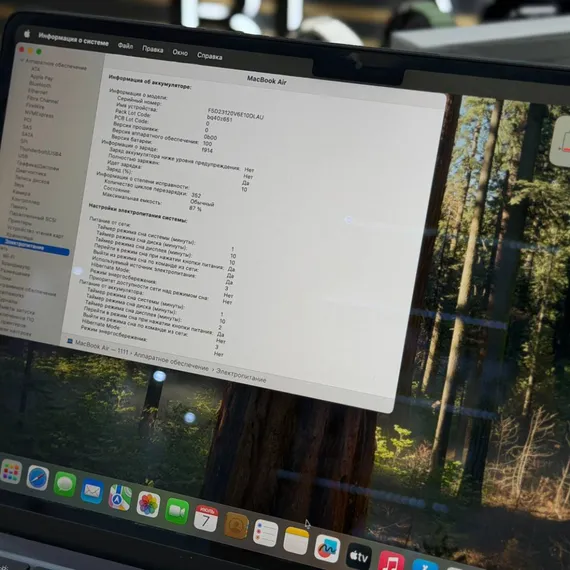570x570 pixels.
Task: Select SATA in the sidebar
Action: pyautogui.click(x=28, y=134)
